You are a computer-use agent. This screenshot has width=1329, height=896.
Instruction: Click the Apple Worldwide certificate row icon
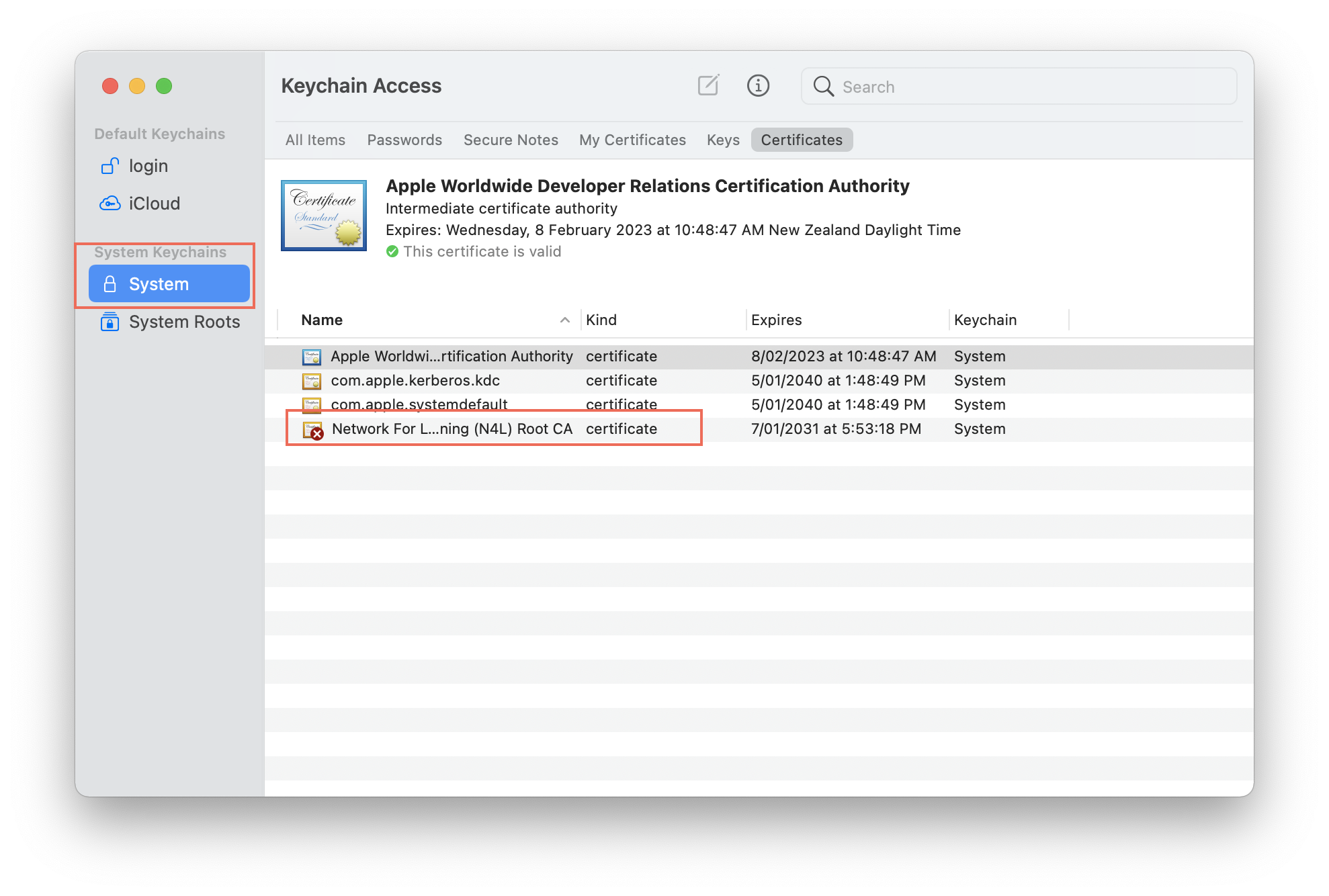point(312,356)
